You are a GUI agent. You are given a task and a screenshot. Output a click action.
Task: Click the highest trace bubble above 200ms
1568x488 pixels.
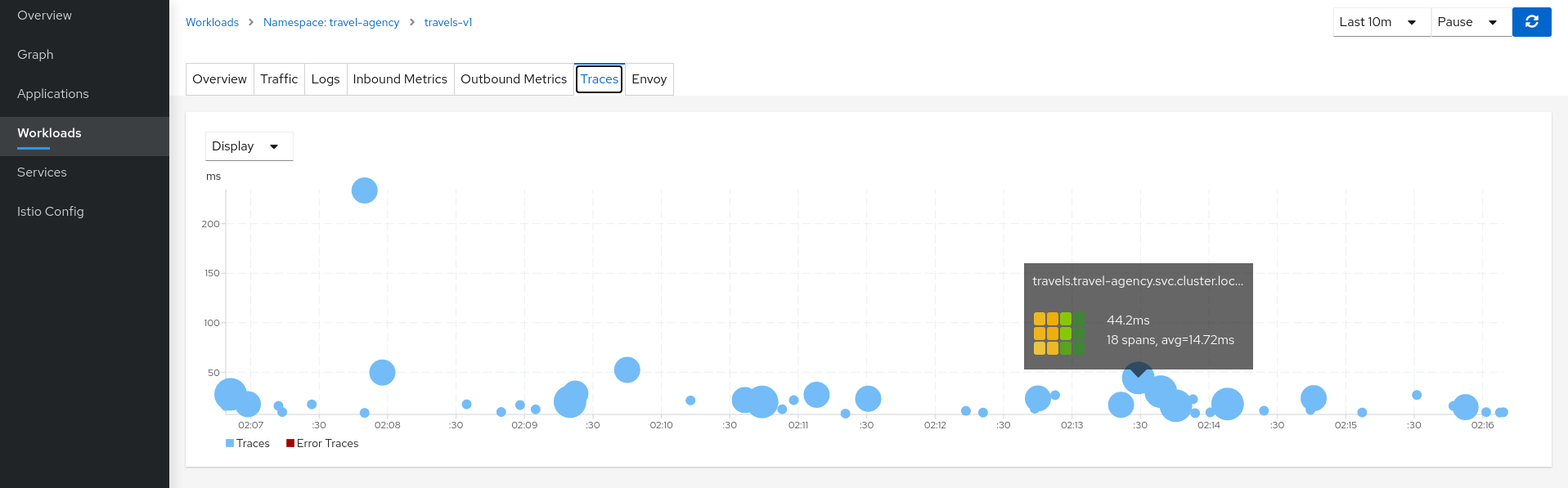click(x=364, y=190)
